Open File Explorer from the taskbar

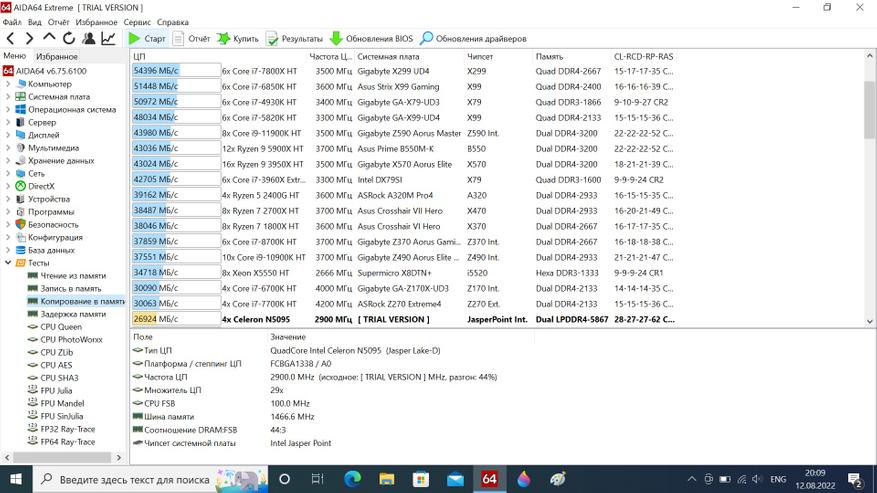pyautogui.click(x=386, y=479)
